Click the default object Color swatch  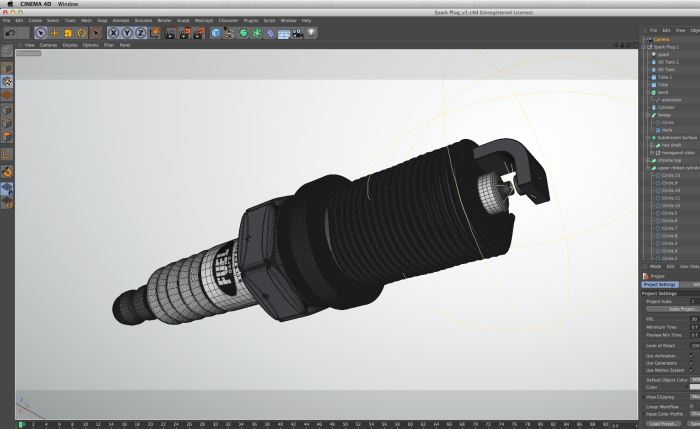click(x=695, y=387)
